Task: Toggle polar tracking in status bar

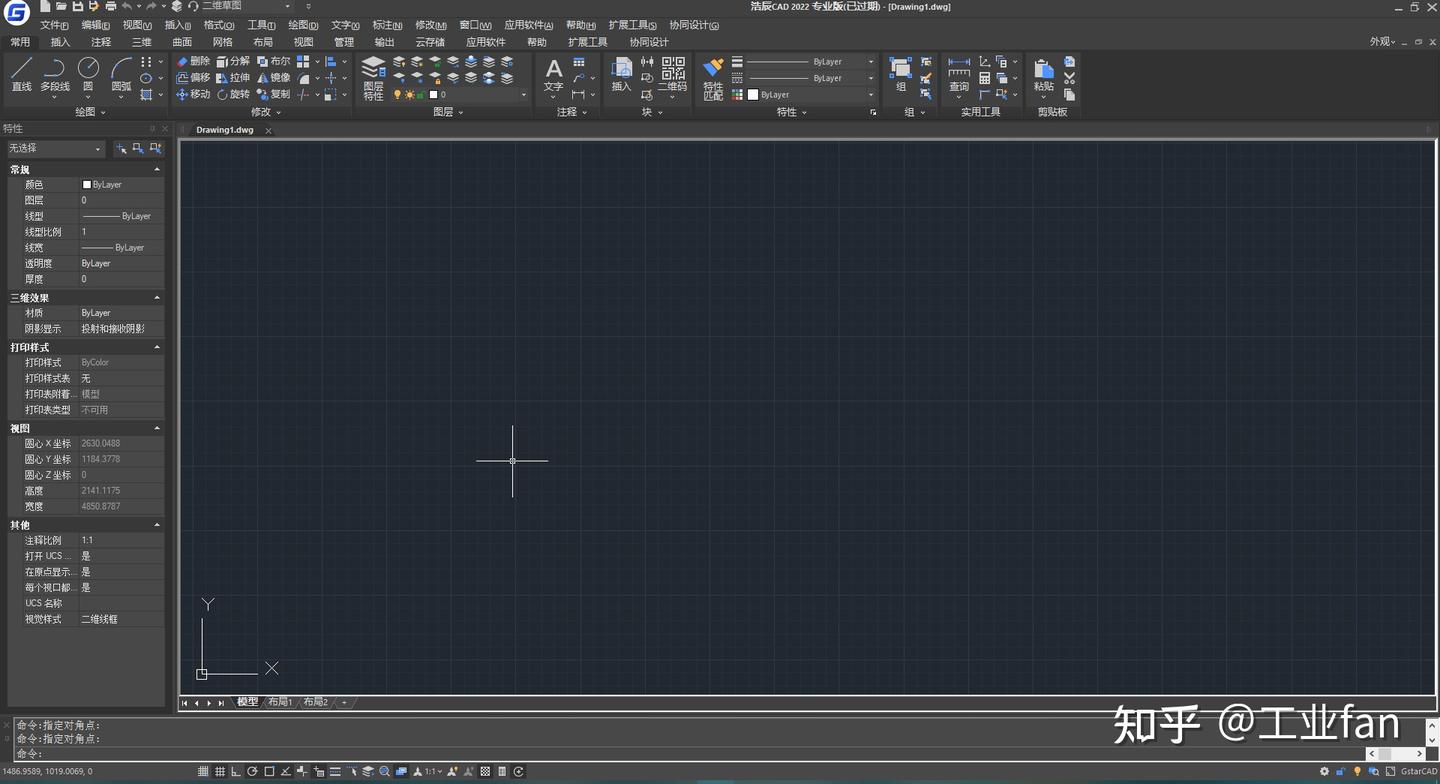Action: (x=253, y=772)
